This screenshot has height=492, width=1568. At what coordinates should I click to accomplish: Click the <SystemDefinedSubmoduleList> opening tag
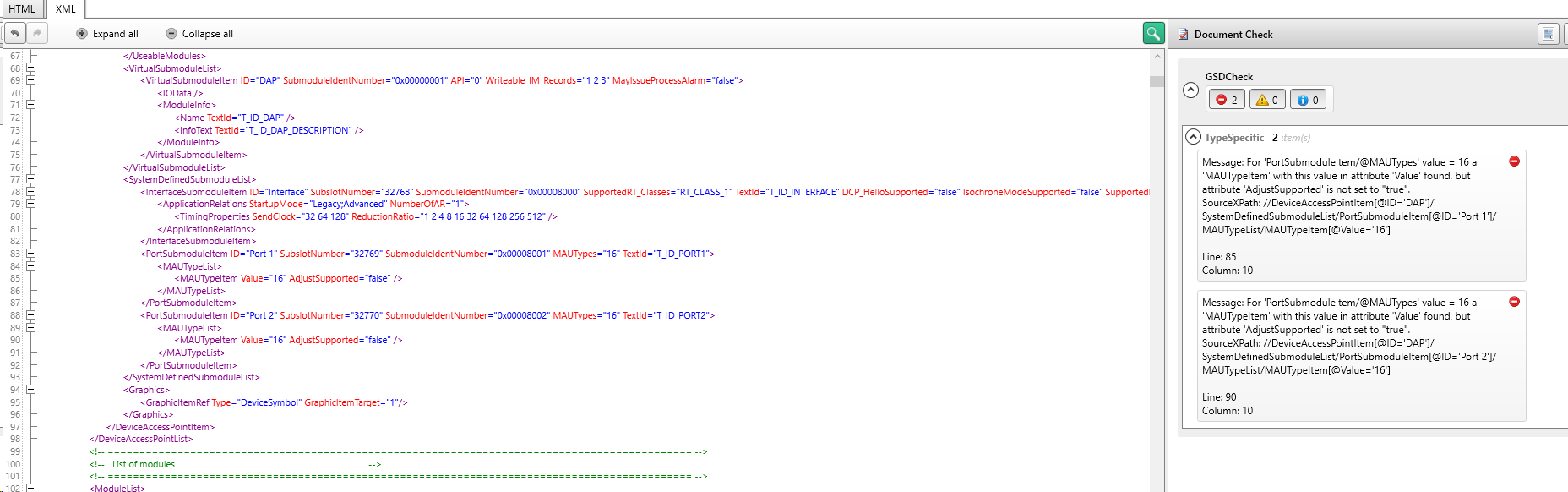[x=190, y=179]
